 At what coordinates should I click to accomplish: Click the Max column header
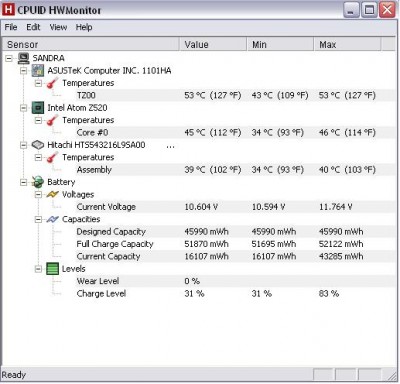tap(347, 44)
